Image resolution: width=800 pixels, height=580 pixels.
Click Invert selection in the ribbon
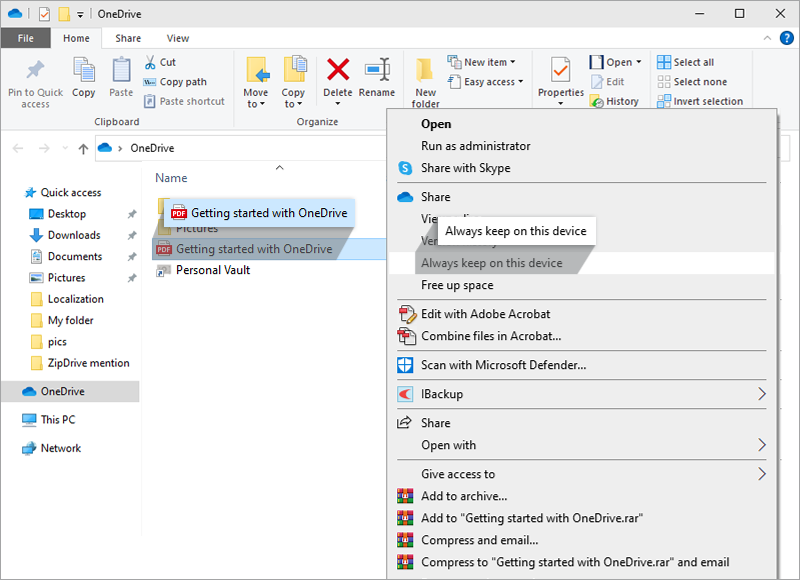[700, 101]
